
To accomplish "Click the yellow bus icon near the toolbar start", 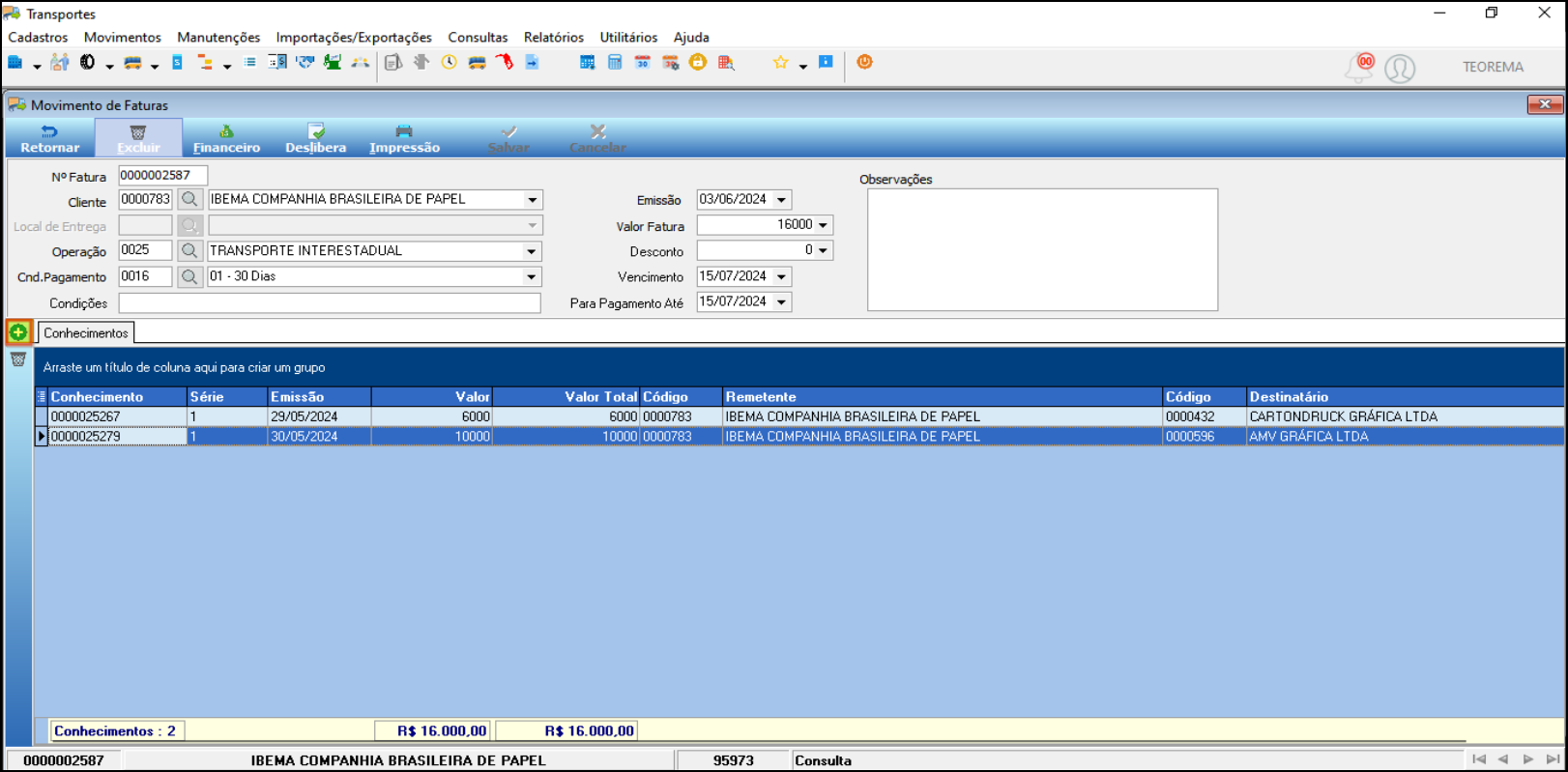I will (132, 62).
